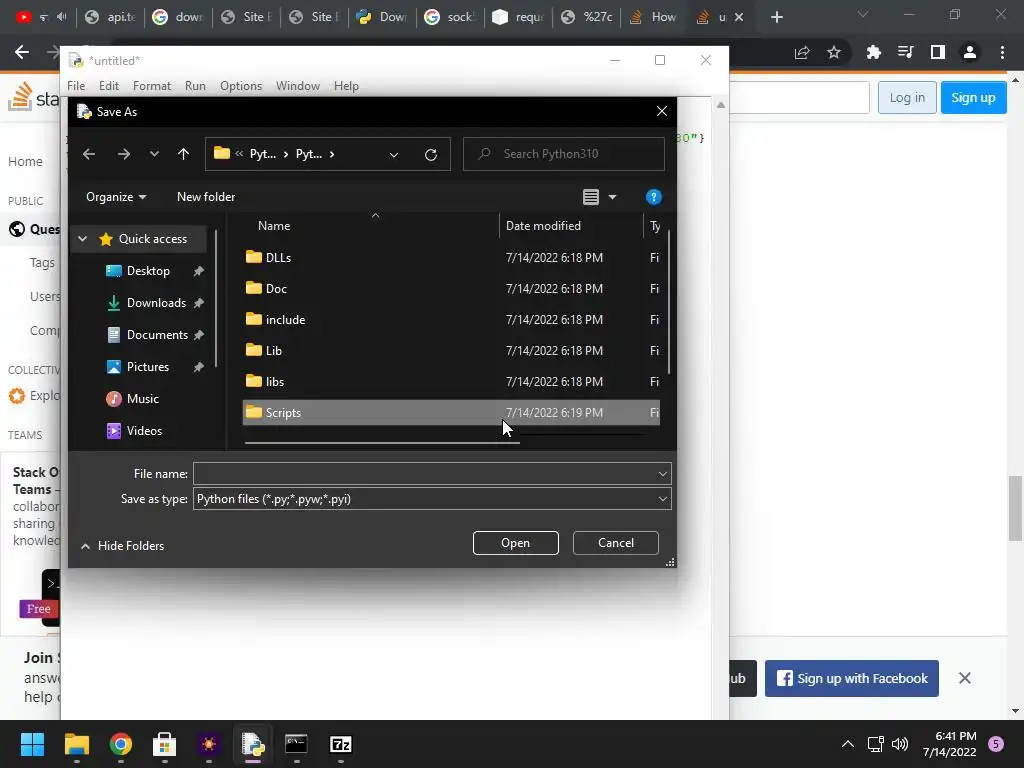Image resolution: width=1024 pixels, height=768 pixels.
Task: Toggle Chrome side panel icon
Action: 938,52
